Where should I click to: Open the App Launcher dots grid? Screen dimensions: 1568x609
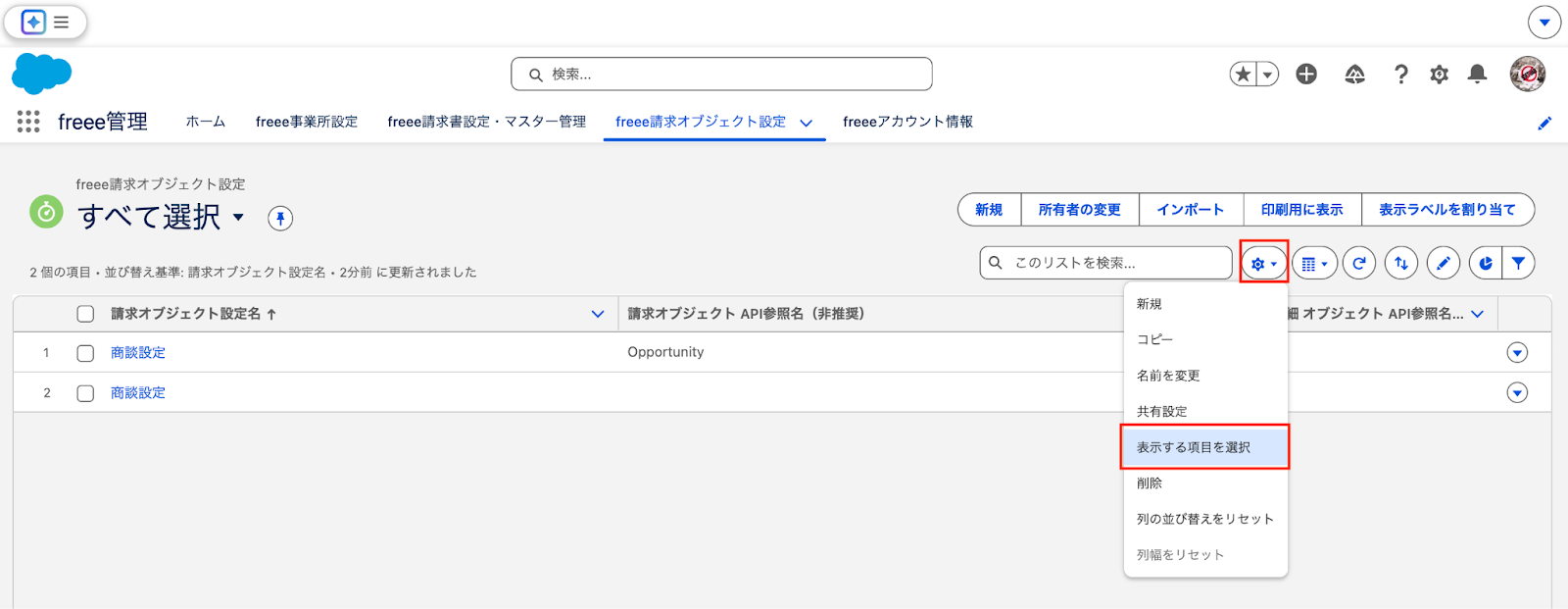point(28,122)
